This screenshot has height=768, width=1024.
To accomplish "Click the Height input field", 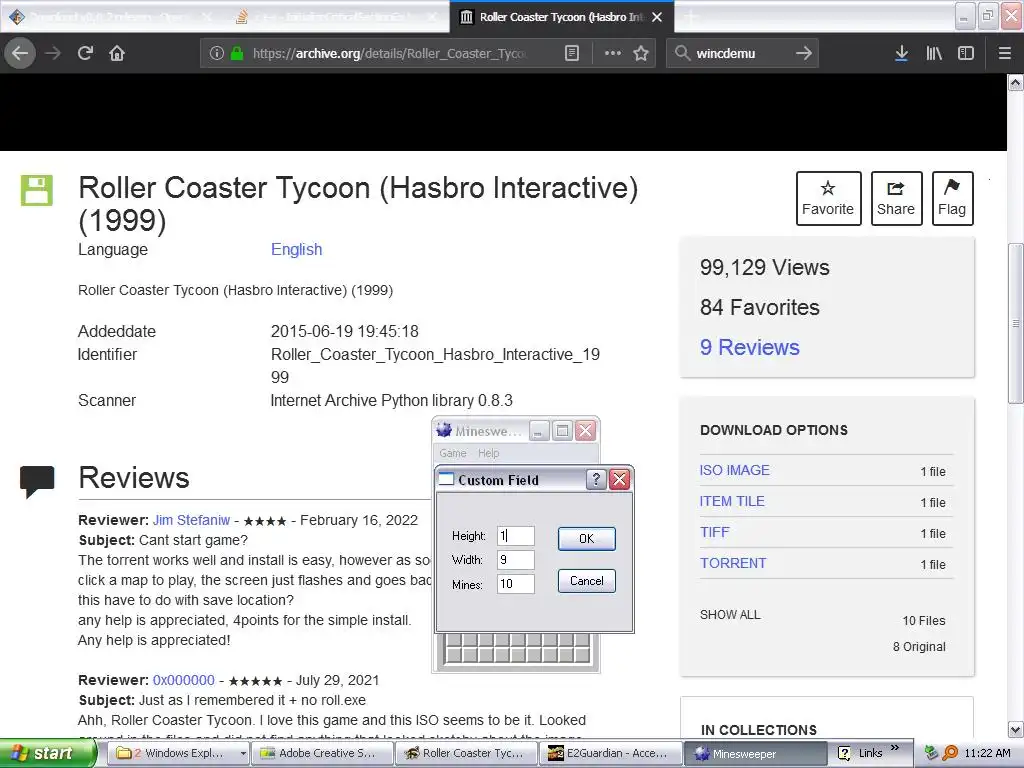I will point(515,536).
